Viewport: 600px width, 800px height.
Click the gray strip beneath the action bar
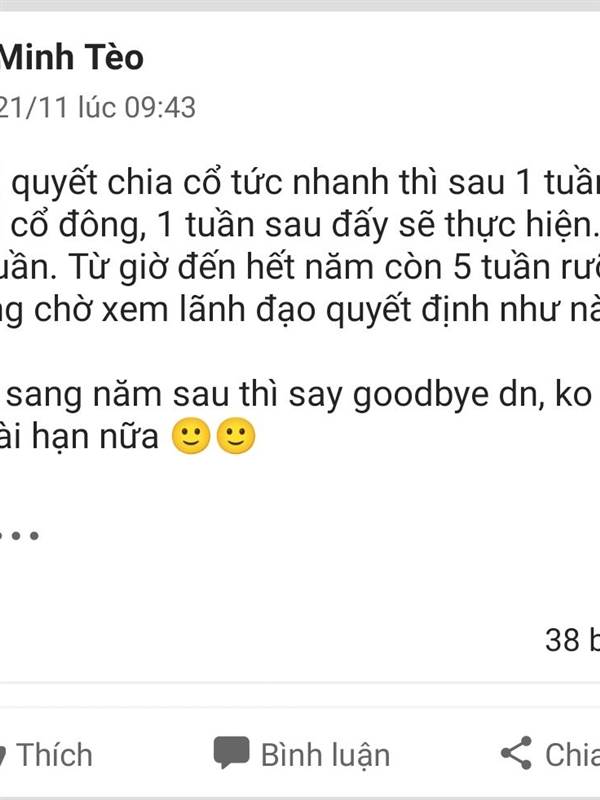[300, 797]
